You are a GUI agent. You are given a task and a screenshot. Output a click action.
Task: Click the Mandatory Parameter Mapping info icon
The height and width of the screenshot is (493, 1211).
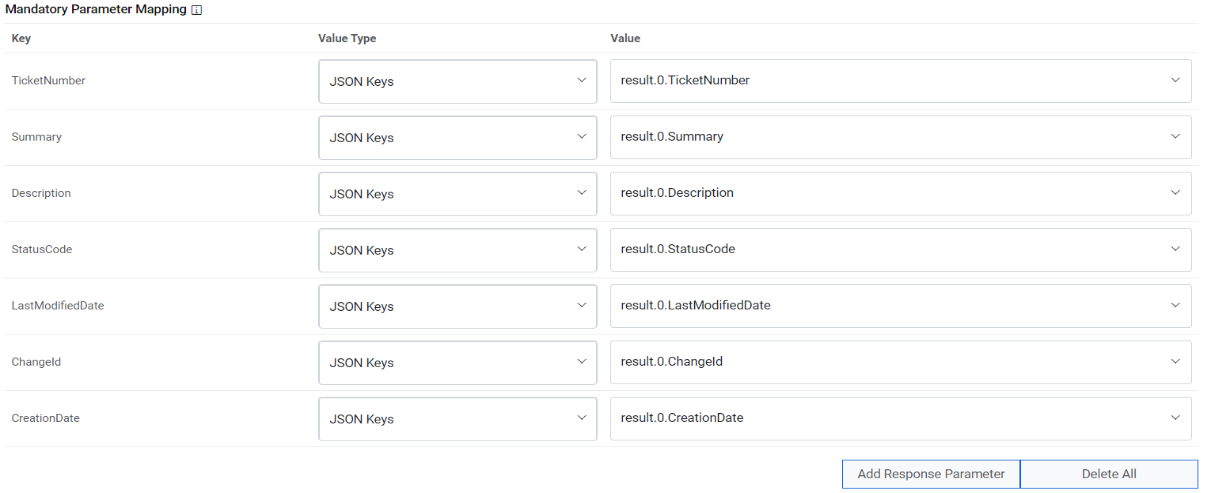click(197, 10)
